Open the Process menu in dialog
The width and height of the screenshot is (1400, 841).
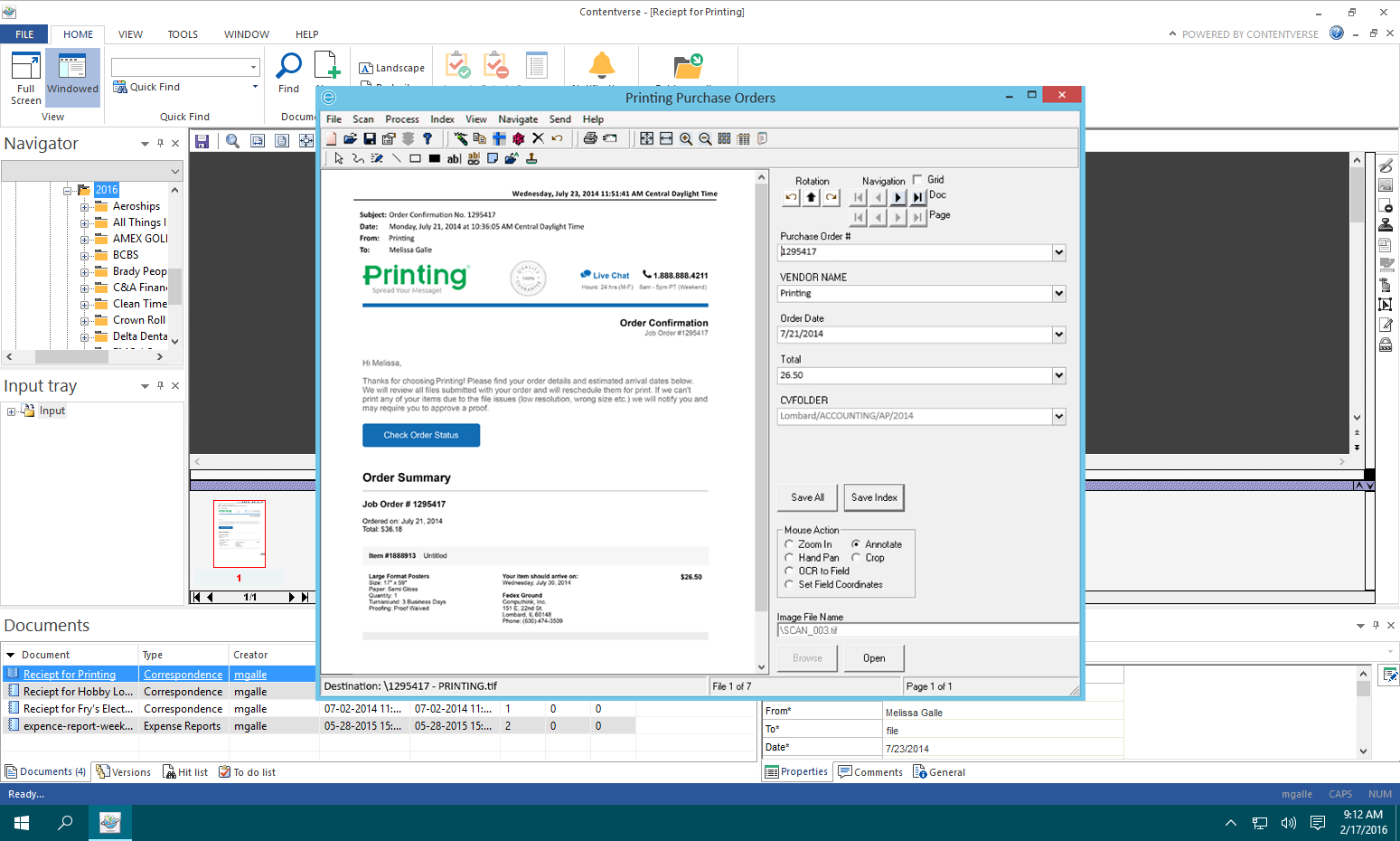(402, 119)
